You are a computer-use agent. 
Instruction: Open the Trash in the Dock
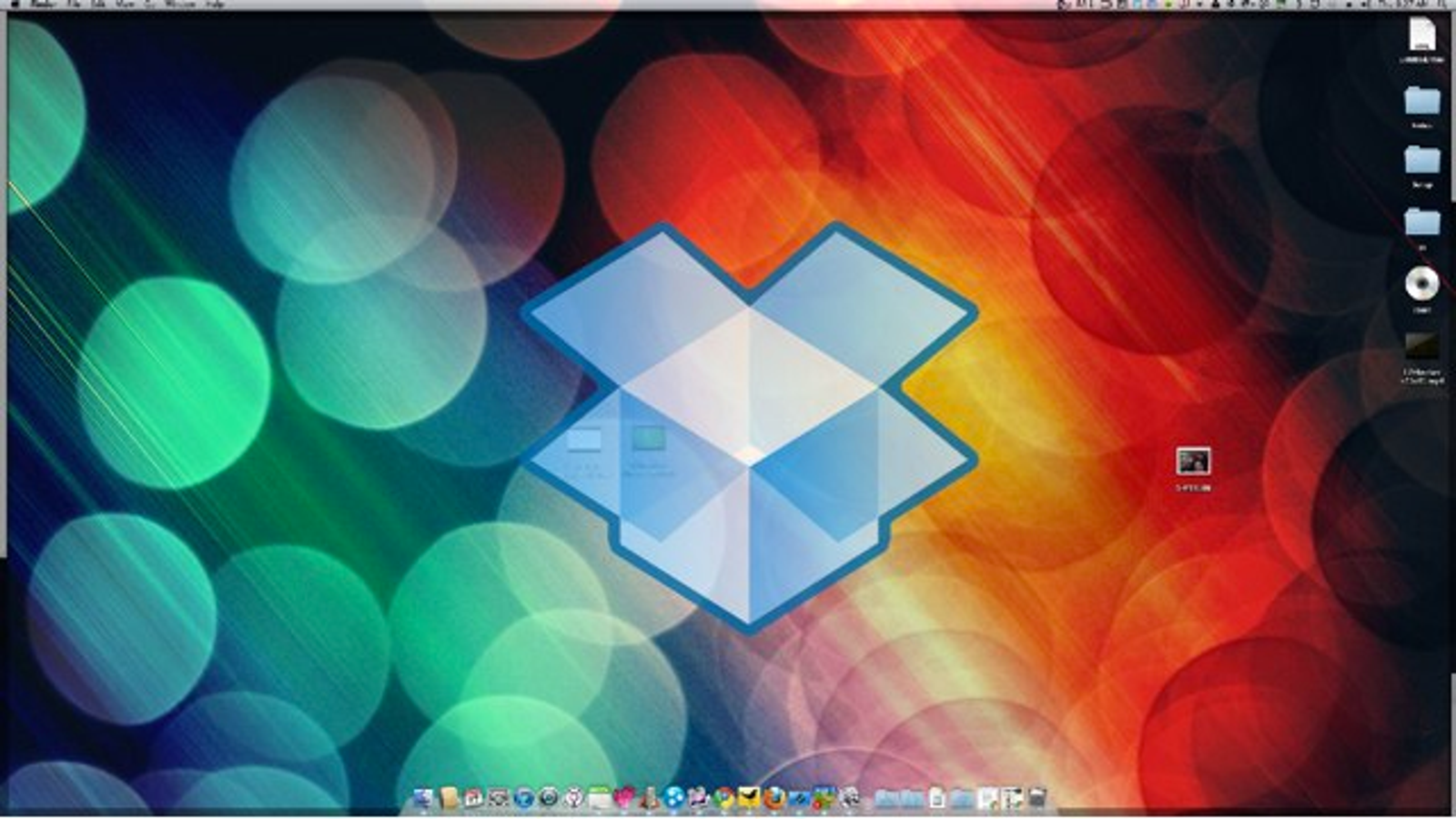(1036, 799)
